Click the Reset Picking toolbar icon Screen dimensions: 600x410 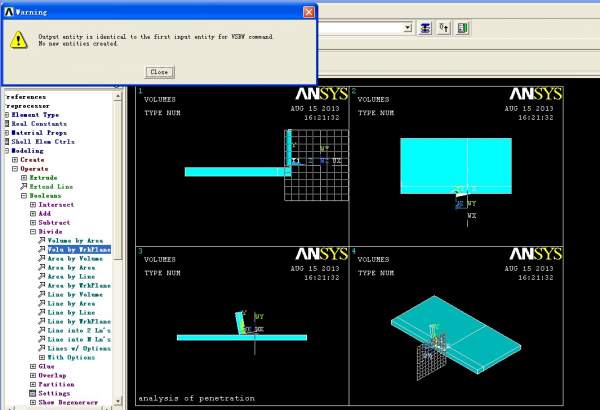point(444,28)
